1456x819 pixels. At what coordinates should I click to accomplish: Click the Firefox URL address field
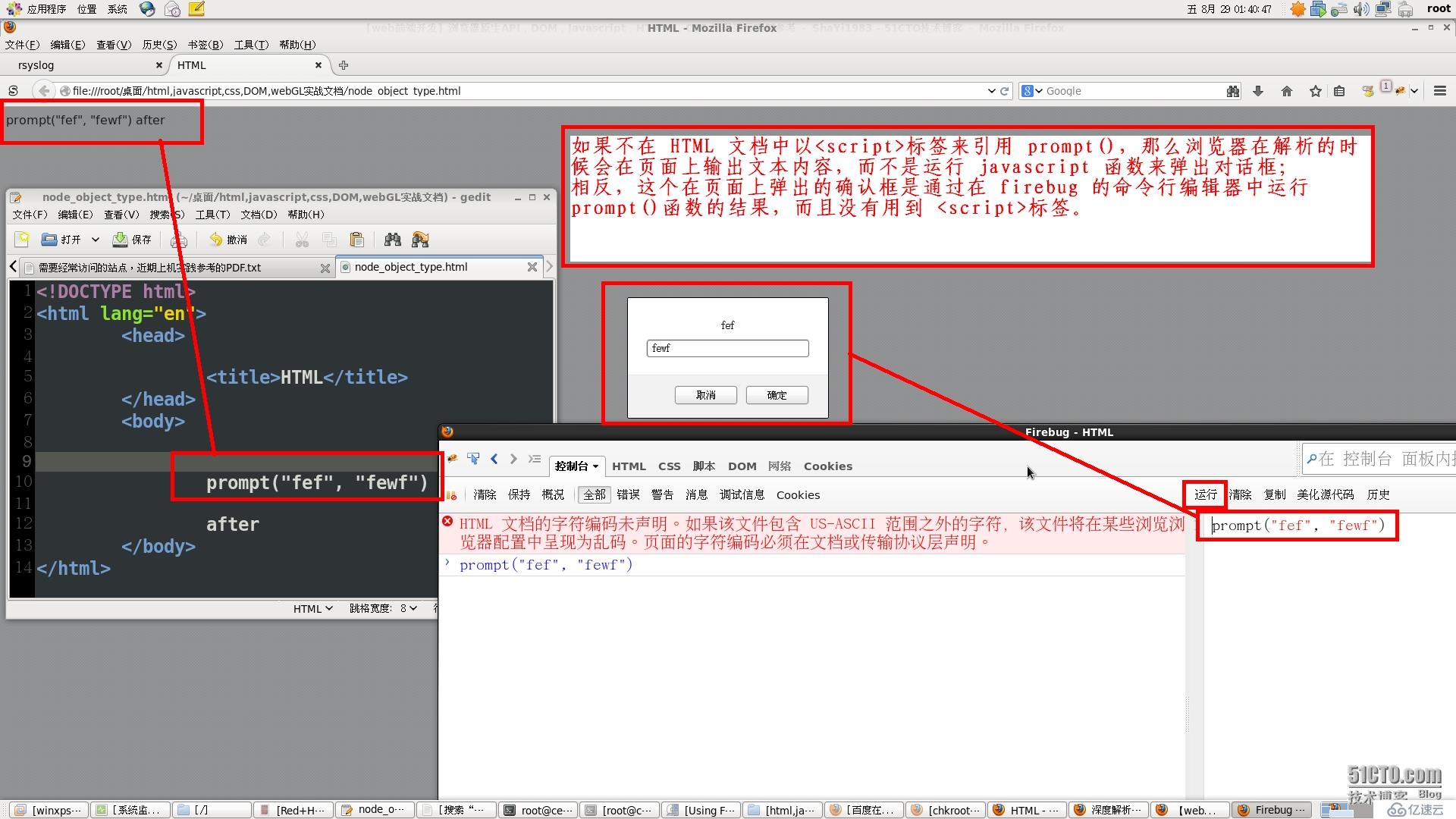point(523,91)
